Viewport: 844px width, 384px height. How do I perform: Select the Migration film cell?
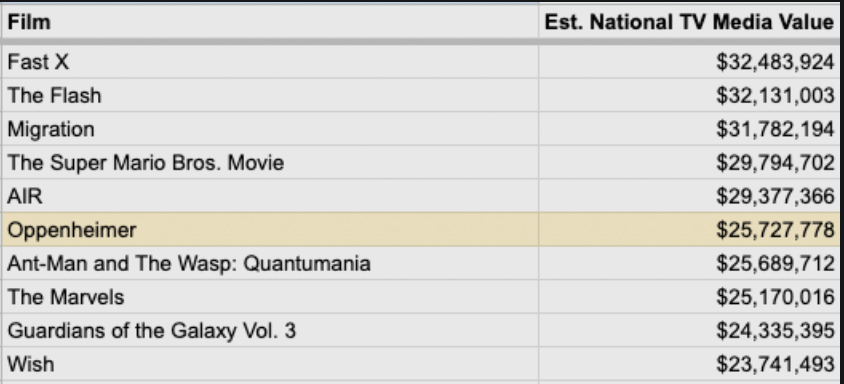click(269, 129)
